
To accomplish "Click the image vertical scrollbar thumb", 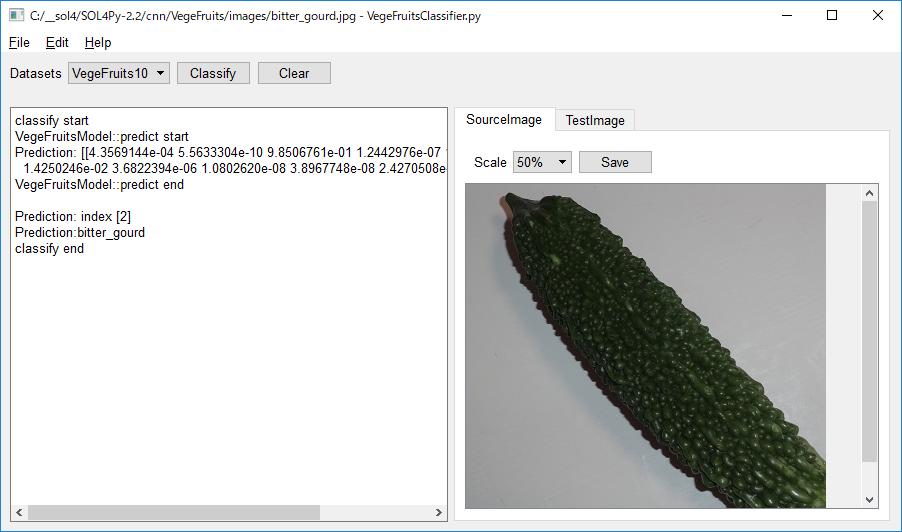I will [x=869, y=331].
